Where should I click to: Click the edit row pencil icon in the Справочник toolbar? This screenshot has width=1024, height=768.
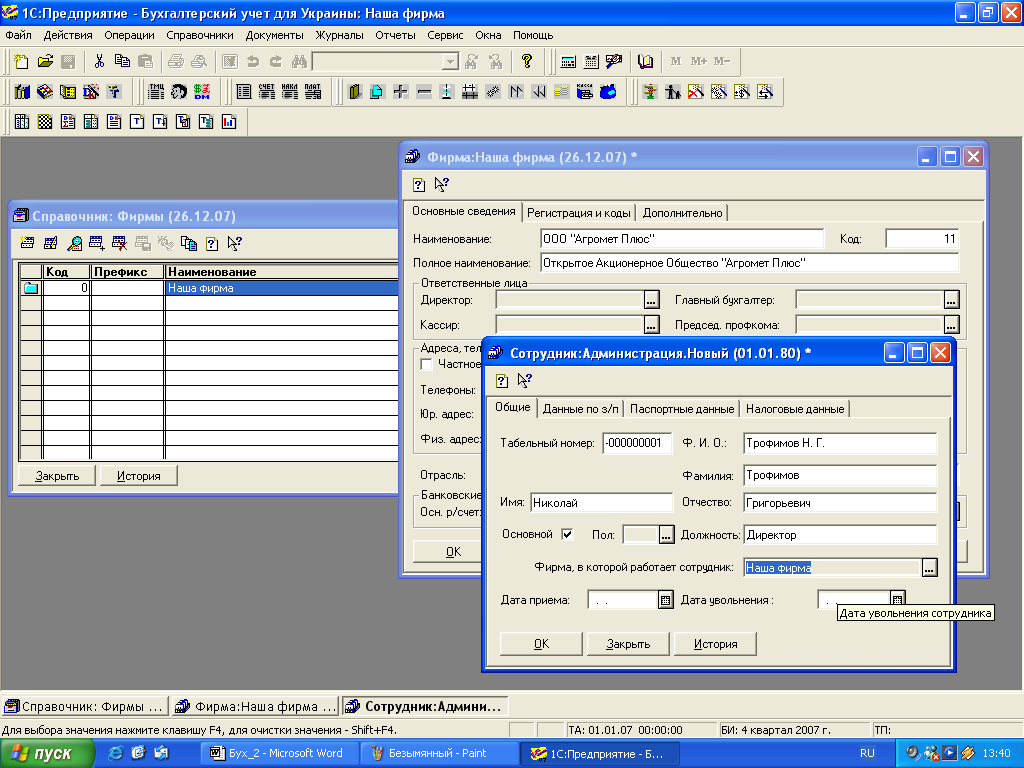click(50, 243)
